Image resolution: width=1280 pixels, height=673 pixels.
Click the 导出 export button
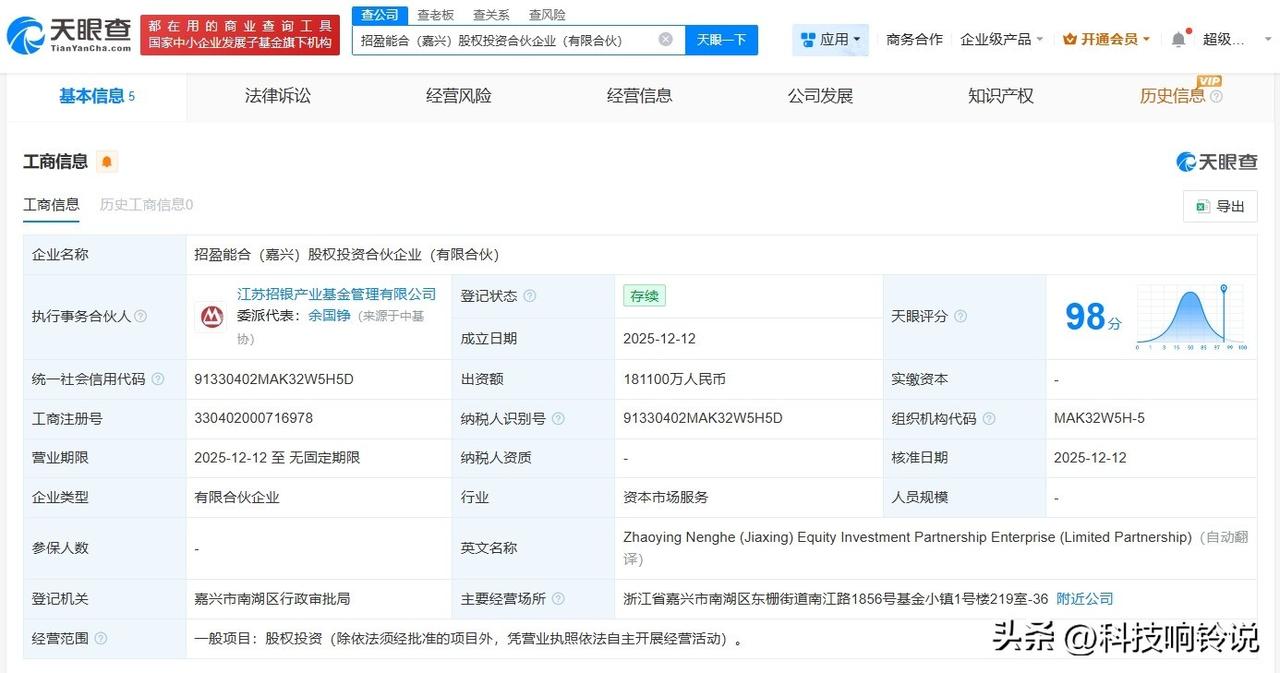1220,206
